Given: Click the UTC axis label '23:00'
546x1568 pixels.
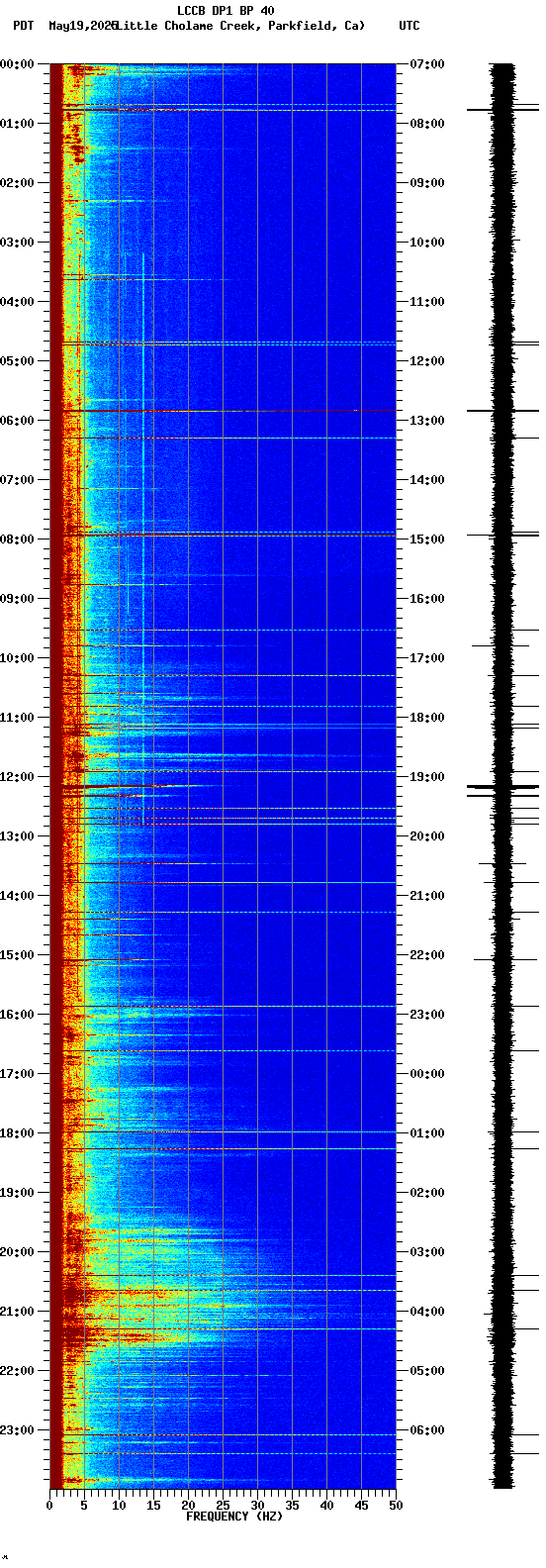Looking at the screenshot, I should pos(427,1015).
